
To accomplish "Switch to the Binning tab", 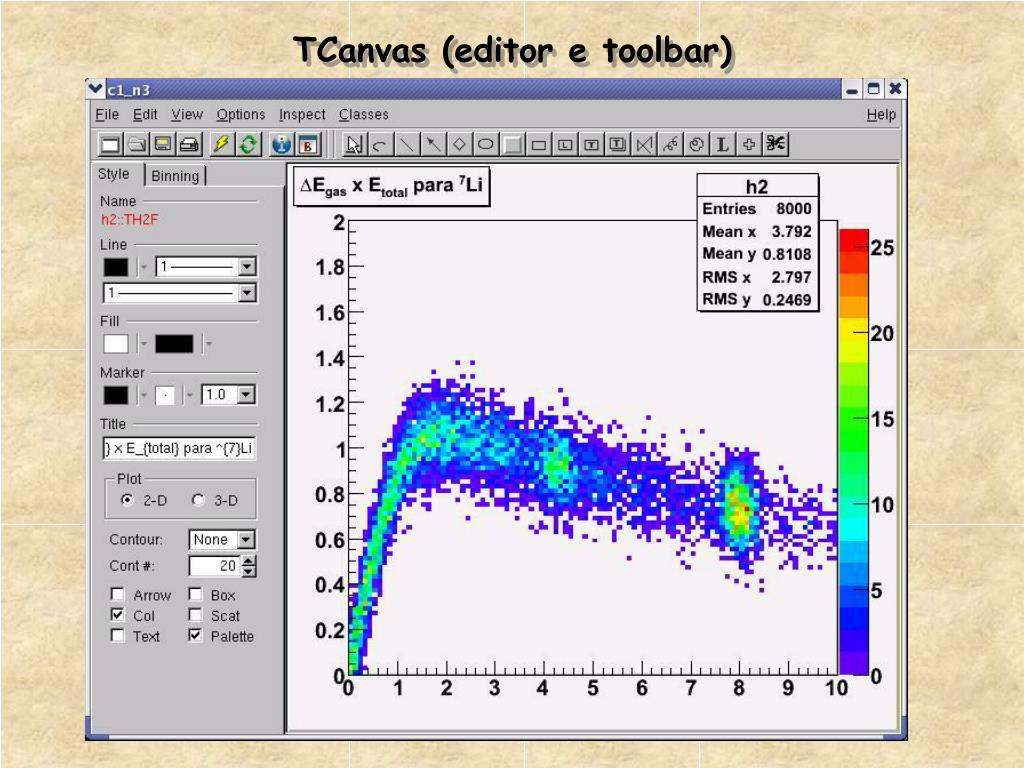I will [176, 176].
